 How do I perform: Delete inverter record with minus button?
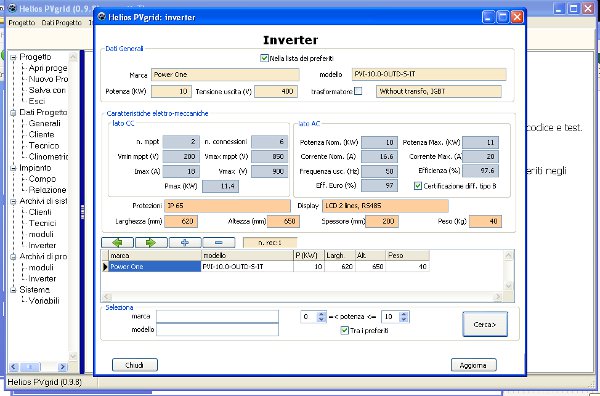pos(219,243)
